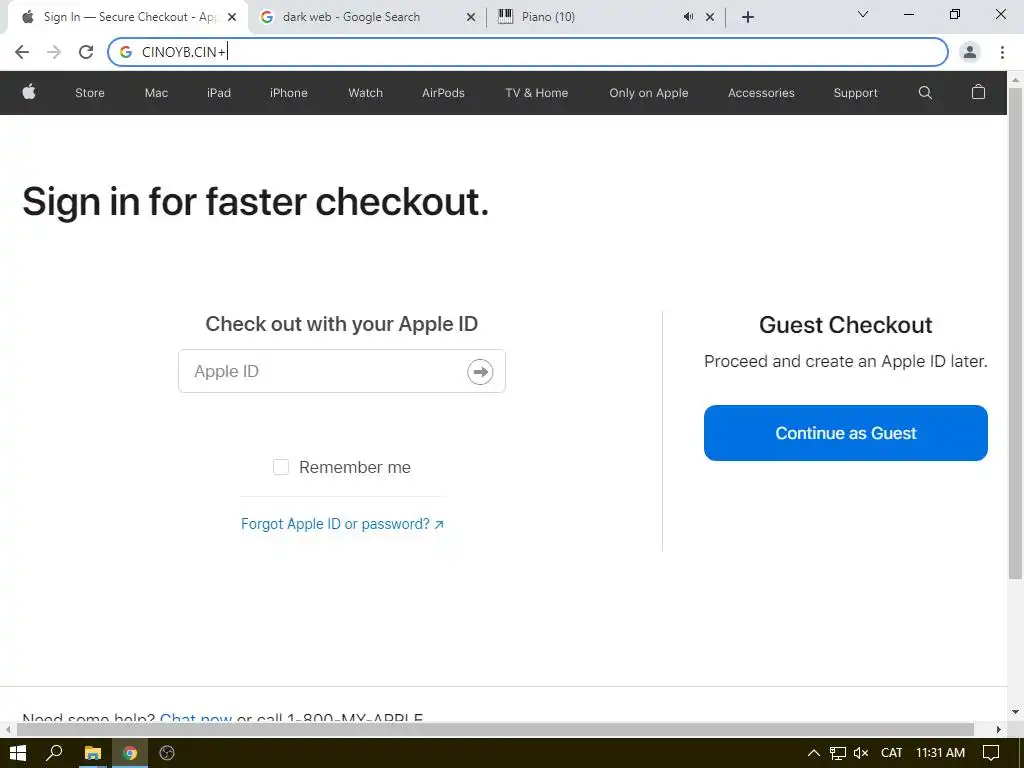Show hidden system tray icons
Viewport: 1024px width, 768px height.
tap(814, 753)
